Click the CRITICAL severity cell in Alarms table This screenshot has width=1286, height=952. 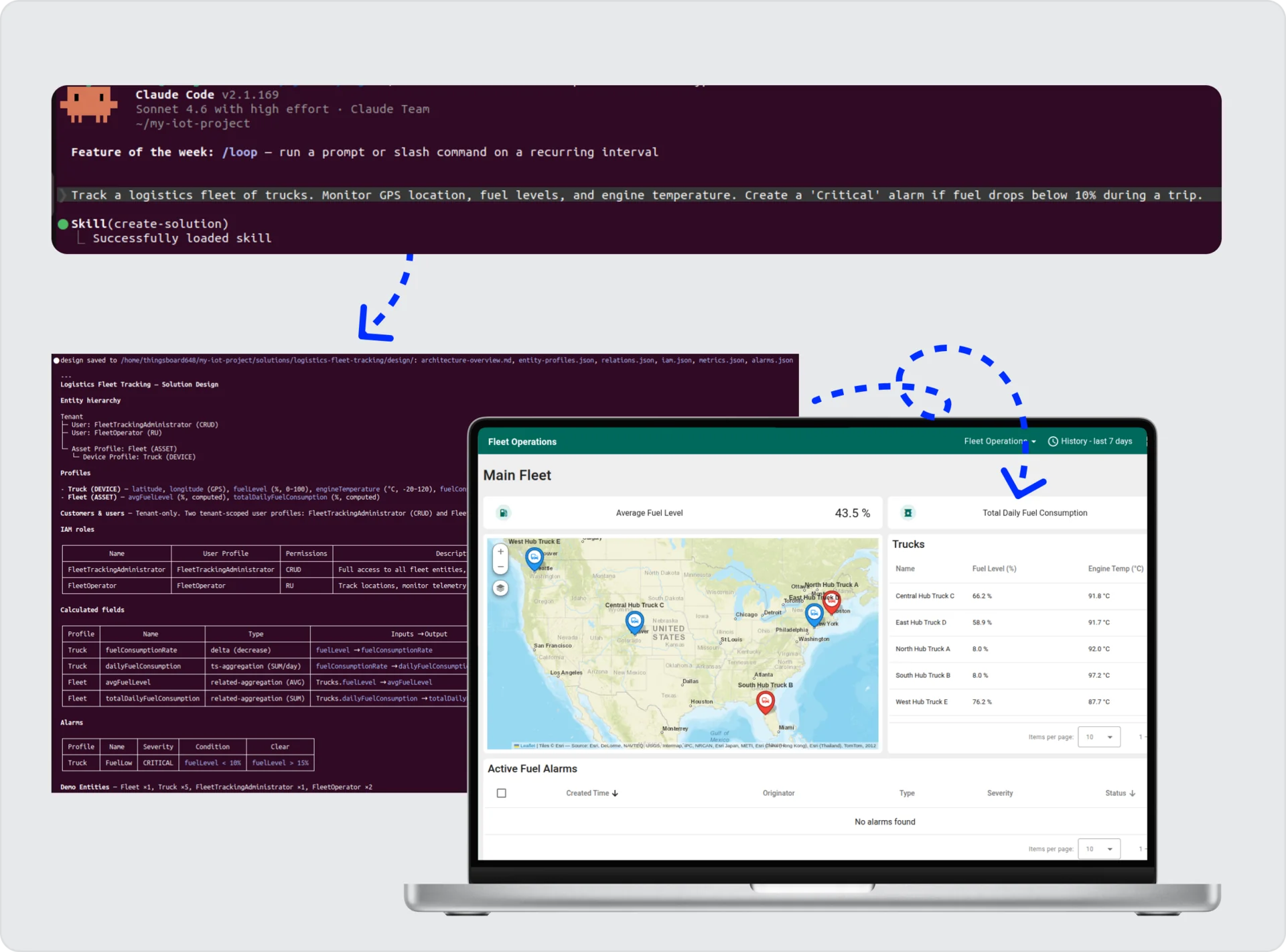(x=158, y=763)
